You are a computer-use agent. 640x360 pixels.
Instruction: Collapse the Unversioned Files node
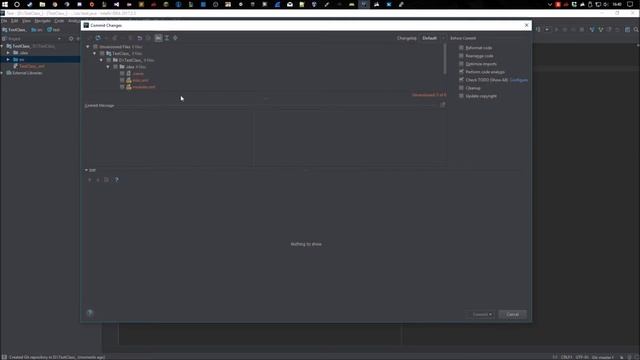[88, 47]
